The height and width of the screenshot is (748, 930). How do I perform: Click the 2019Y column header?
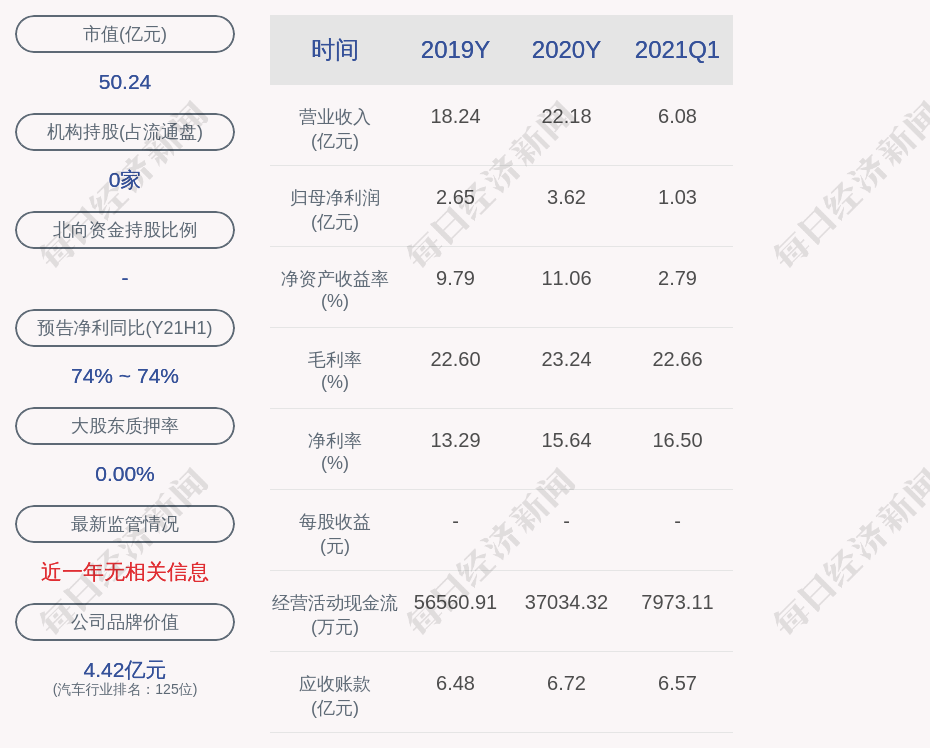tap(456, 50)
